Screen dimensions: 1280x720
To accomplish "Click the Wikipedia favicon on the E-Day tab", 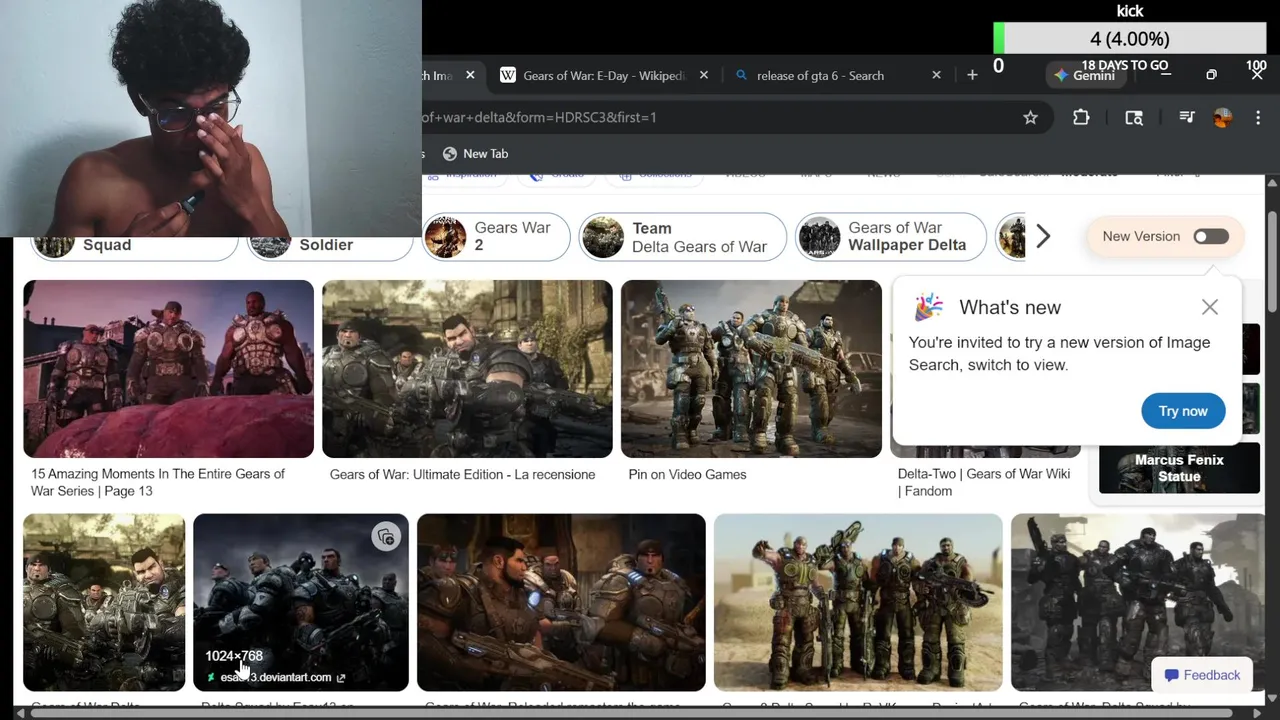I will click(x=508, y=75).
